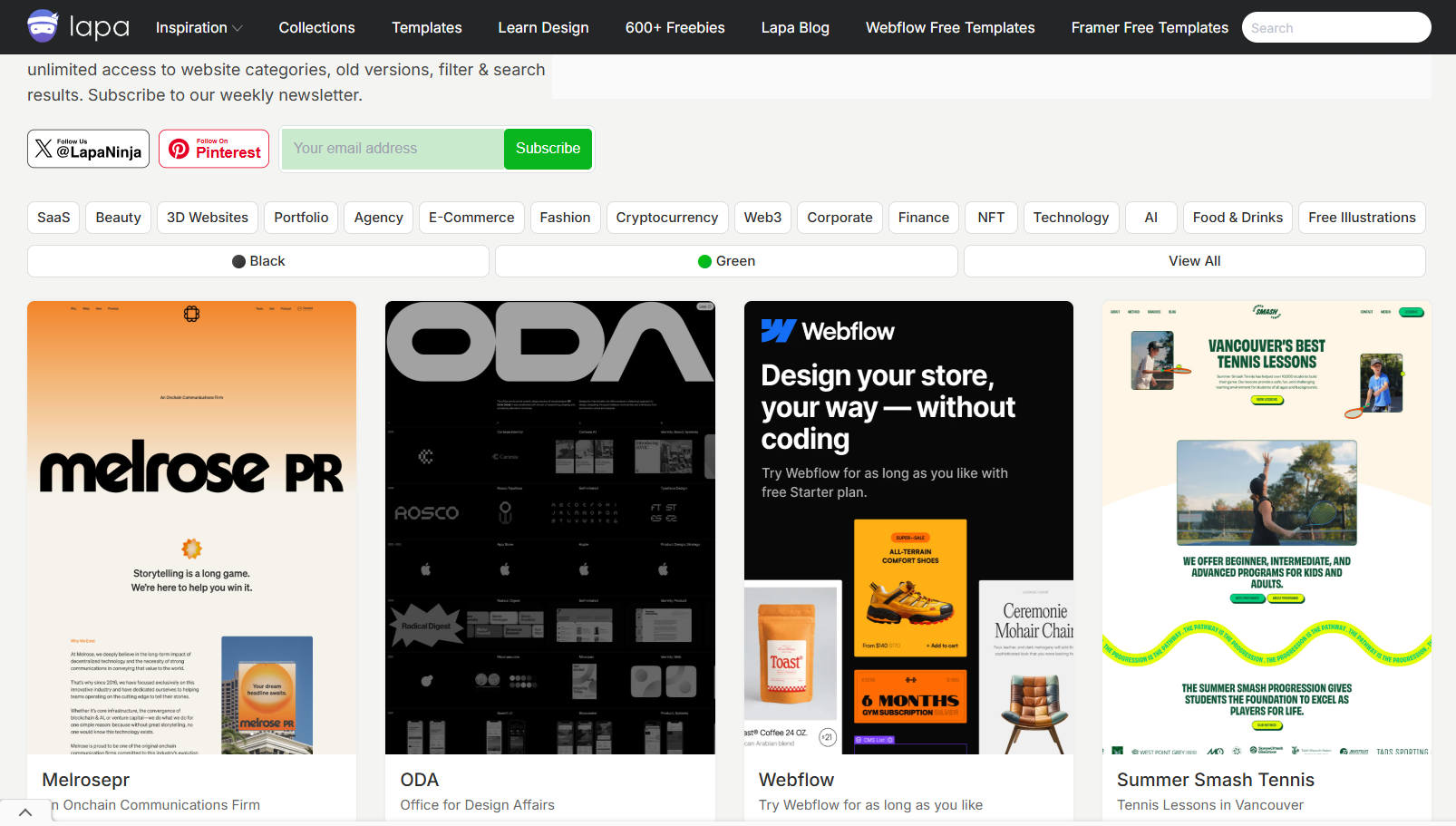Open 600+ Freebies in navigation
1456x826 pixels.
675,28
